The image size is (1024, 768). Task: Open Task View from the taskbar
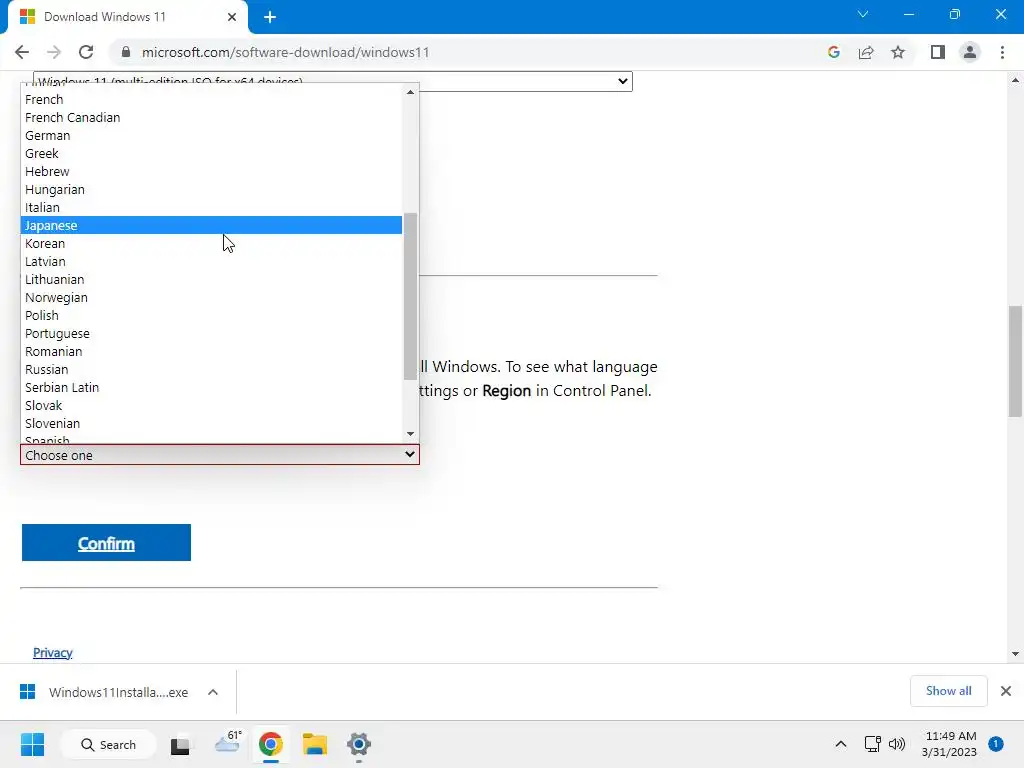pyautogui.click(x=180, y=745)
